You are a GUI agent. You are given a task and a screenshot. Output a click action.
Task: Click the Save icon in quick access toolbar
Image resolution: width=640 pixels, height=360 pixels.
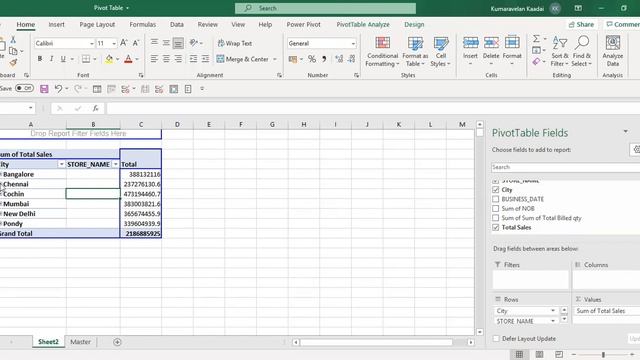(x=44, y=89)
